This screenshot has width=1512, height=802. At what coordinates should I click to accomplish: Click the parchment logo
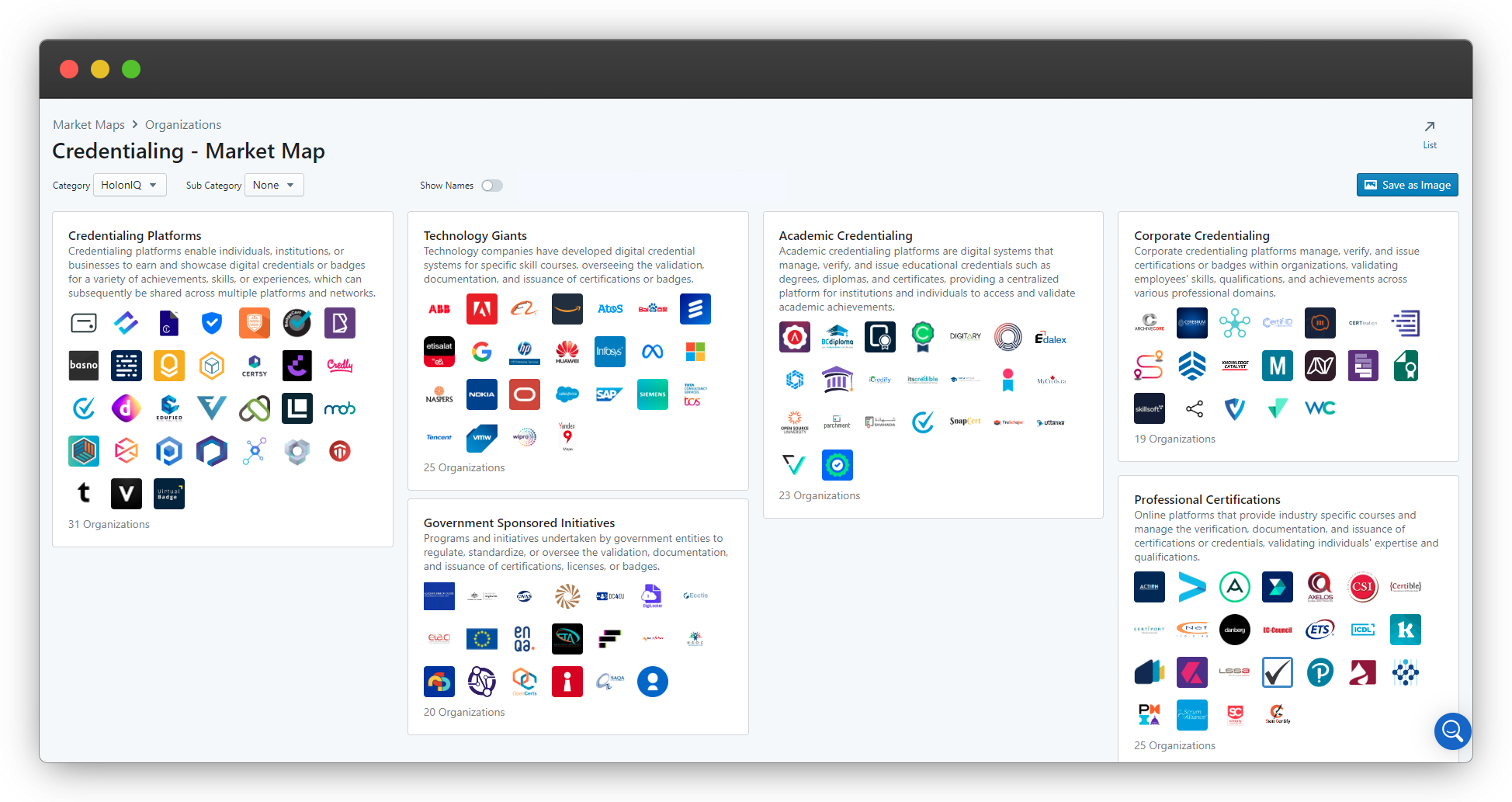[837, 422]
